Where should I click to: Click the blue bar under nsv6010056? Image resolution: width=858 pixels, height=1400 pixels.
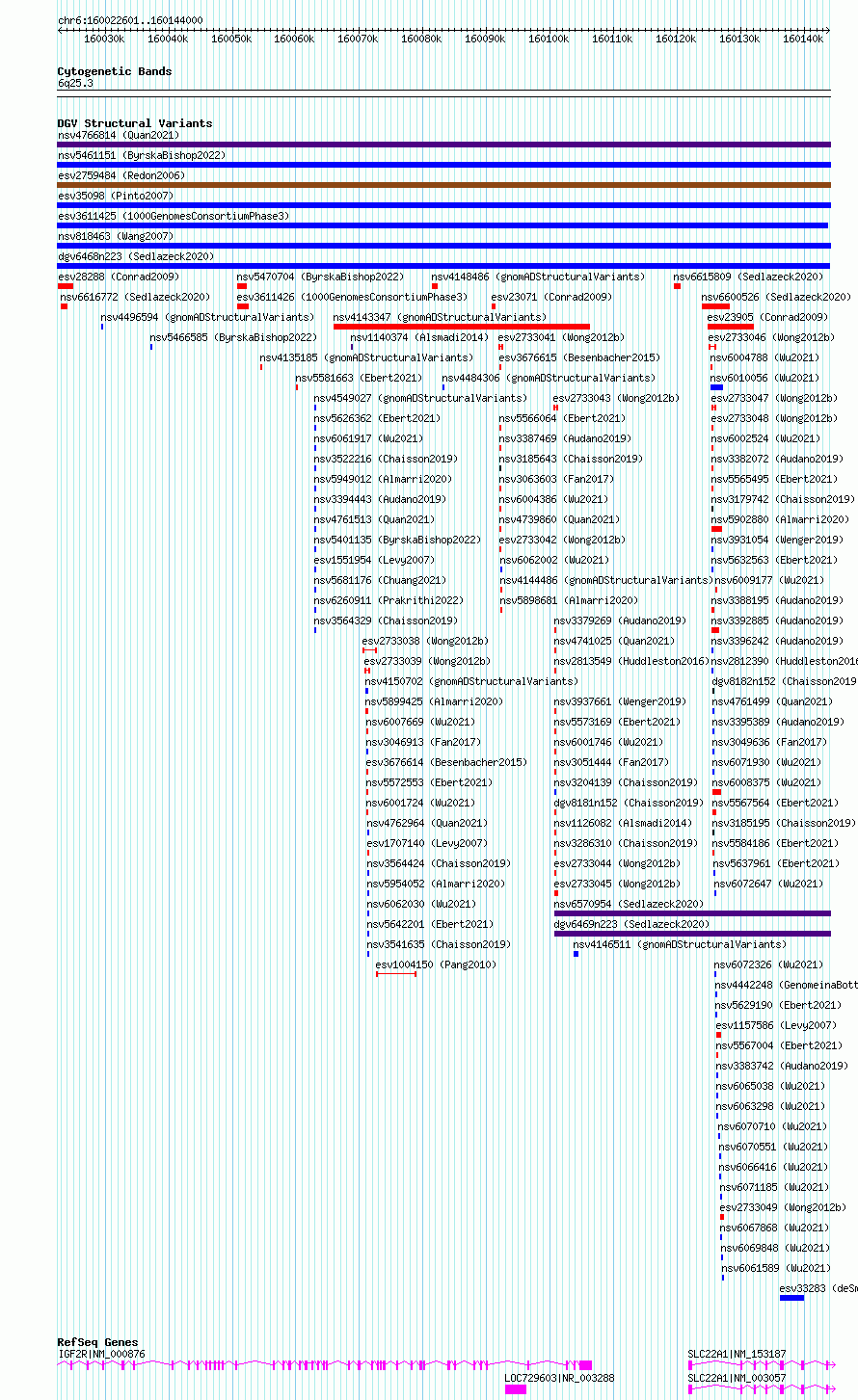717,387
